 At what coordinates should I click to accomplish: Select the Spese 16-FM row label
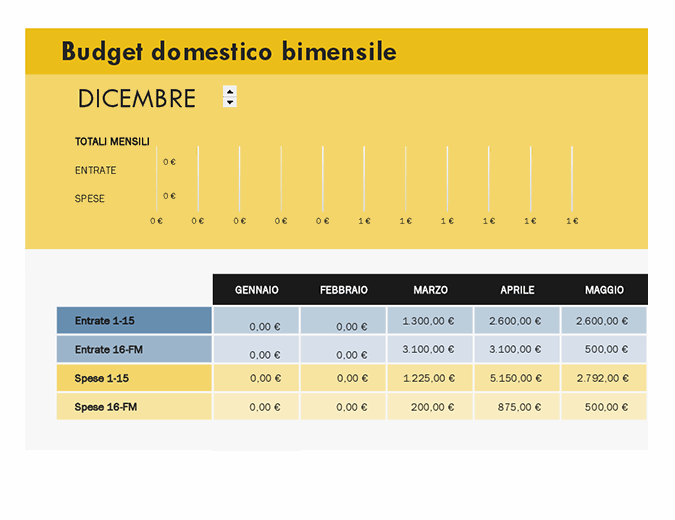tap(134, 407)
